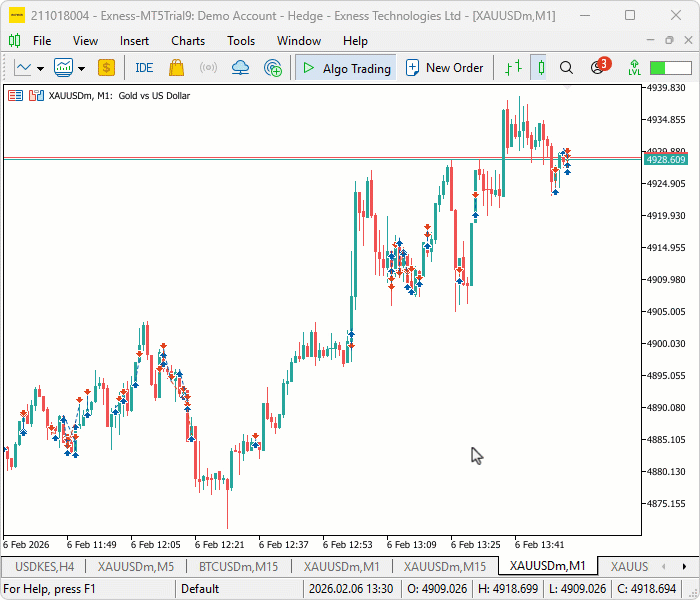The height and width of the screenshot is (600, 700).
Task: Click the 6 Feb 13:41 time axis label
Action: click(x=539, y=545)
